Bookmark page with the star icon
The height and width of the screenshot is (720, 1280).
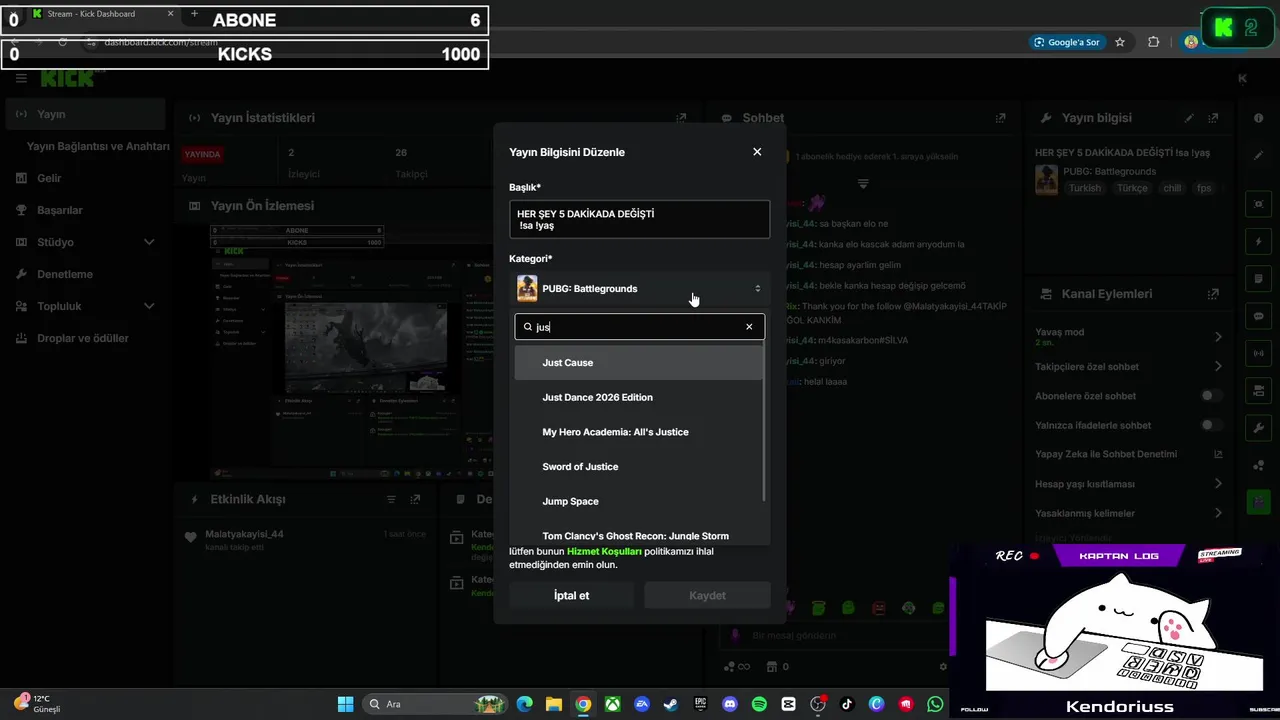pyautogui.click(x=1120, y=42)
